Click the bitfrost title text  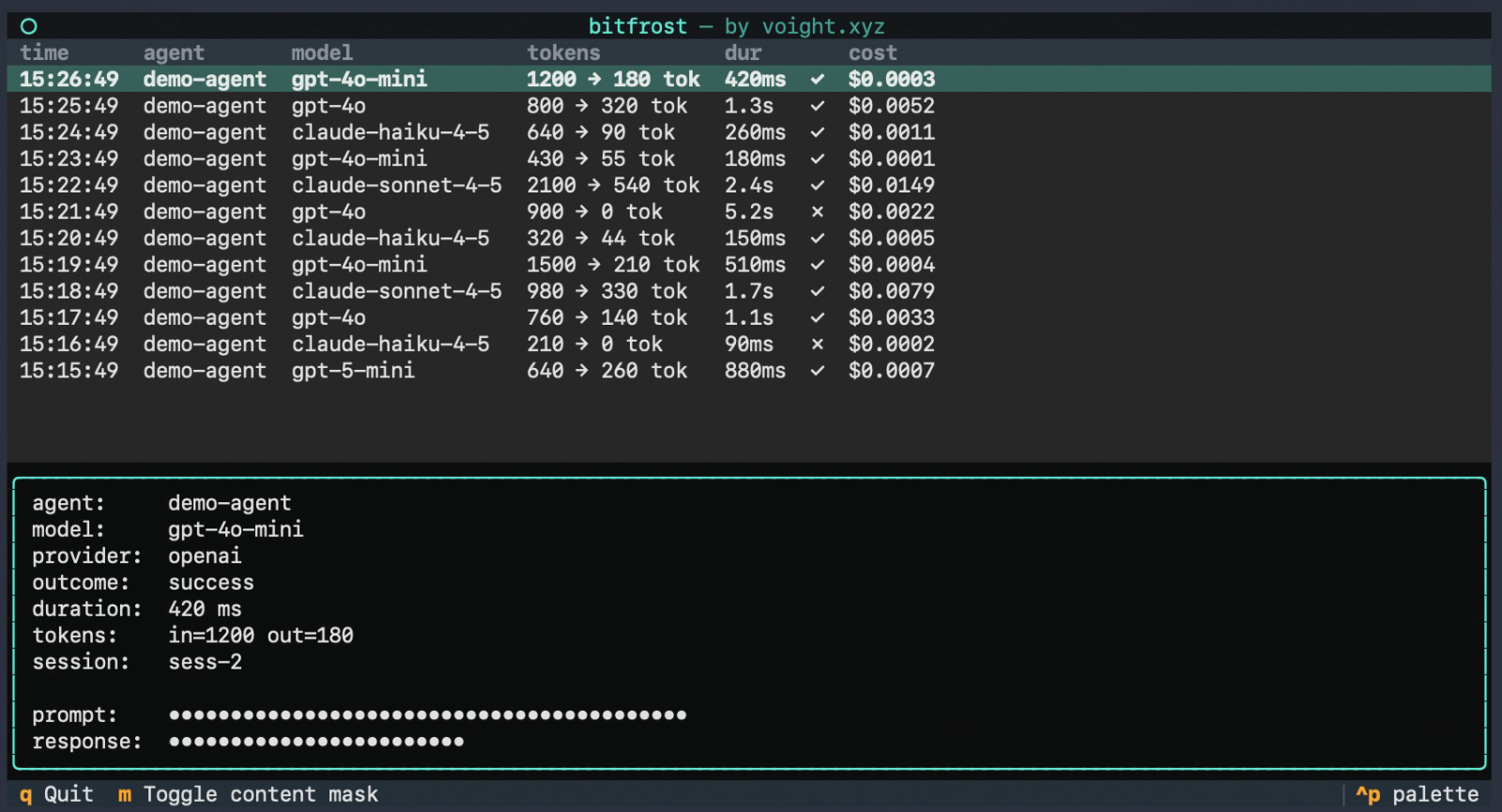(637, 26)
